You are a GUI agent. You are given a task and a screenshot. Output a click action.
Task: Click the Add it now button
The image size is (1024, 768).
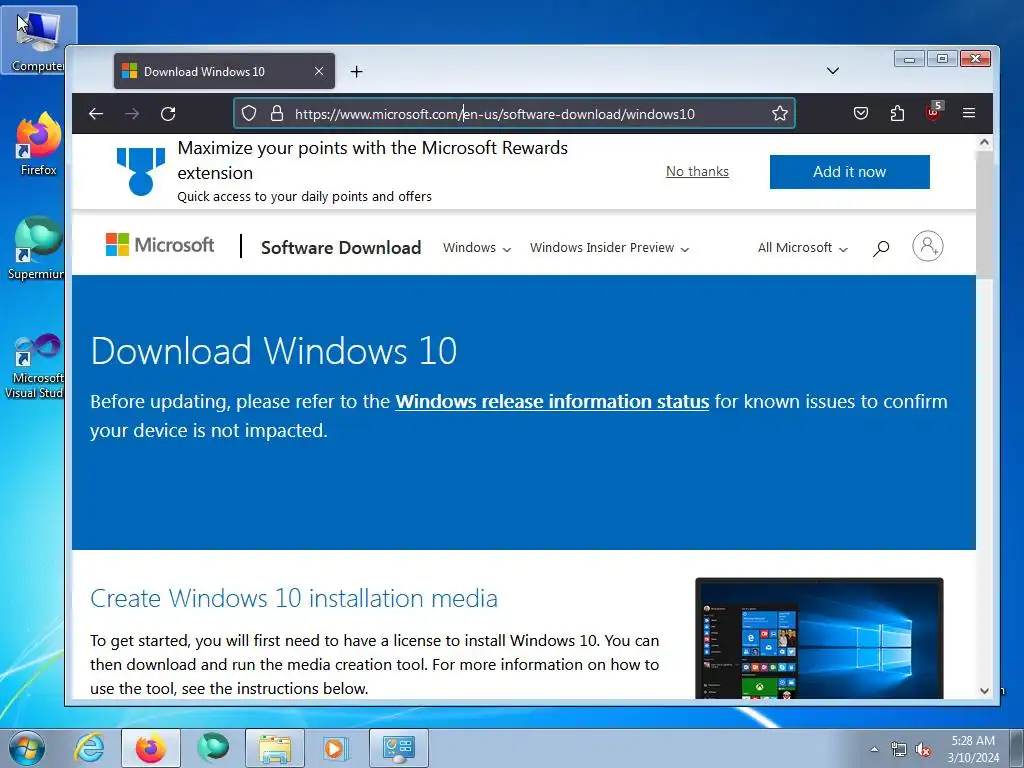850,172
